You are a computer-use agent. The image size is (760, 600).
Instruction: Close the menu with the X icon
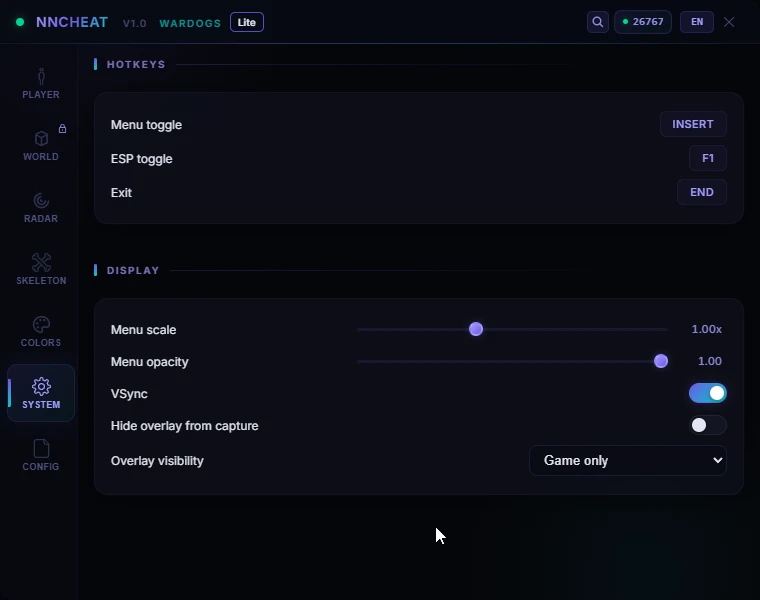[x=729, y=22]
